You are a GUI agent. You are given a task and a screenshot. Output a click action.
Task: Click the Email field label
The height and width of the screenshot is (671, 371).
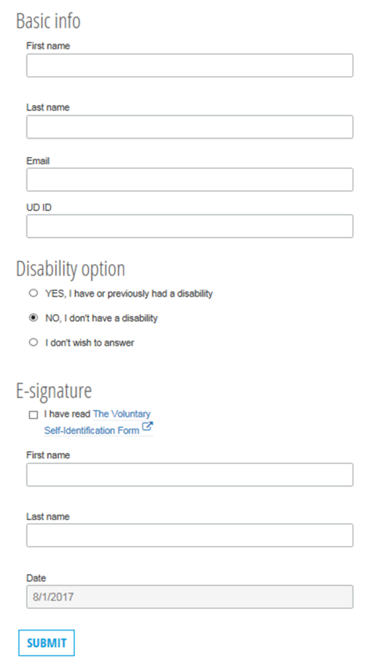[x=38, y=161]
